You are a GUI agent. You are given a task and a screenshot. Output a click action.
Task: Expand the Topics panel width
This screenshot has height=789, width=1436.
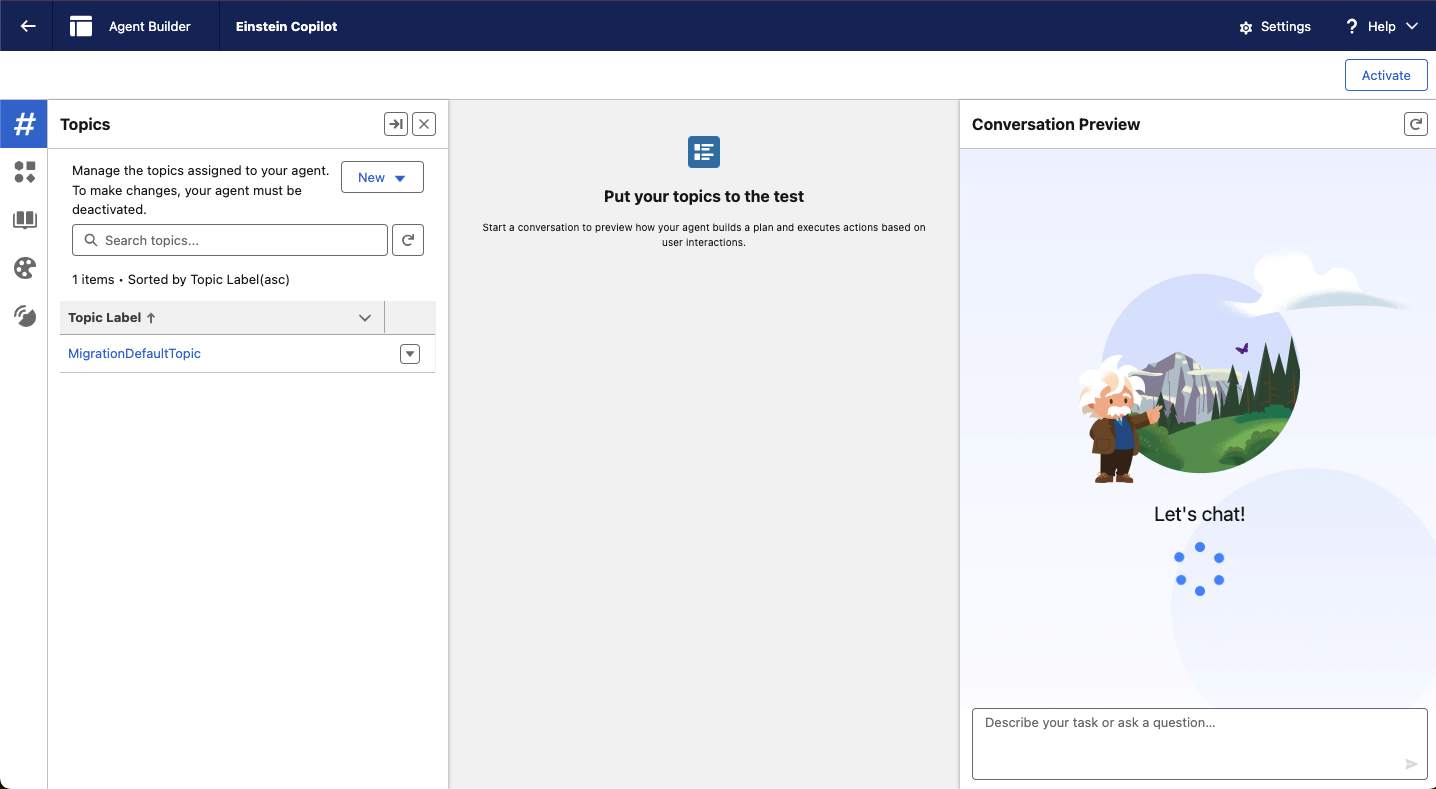point(396,124)
